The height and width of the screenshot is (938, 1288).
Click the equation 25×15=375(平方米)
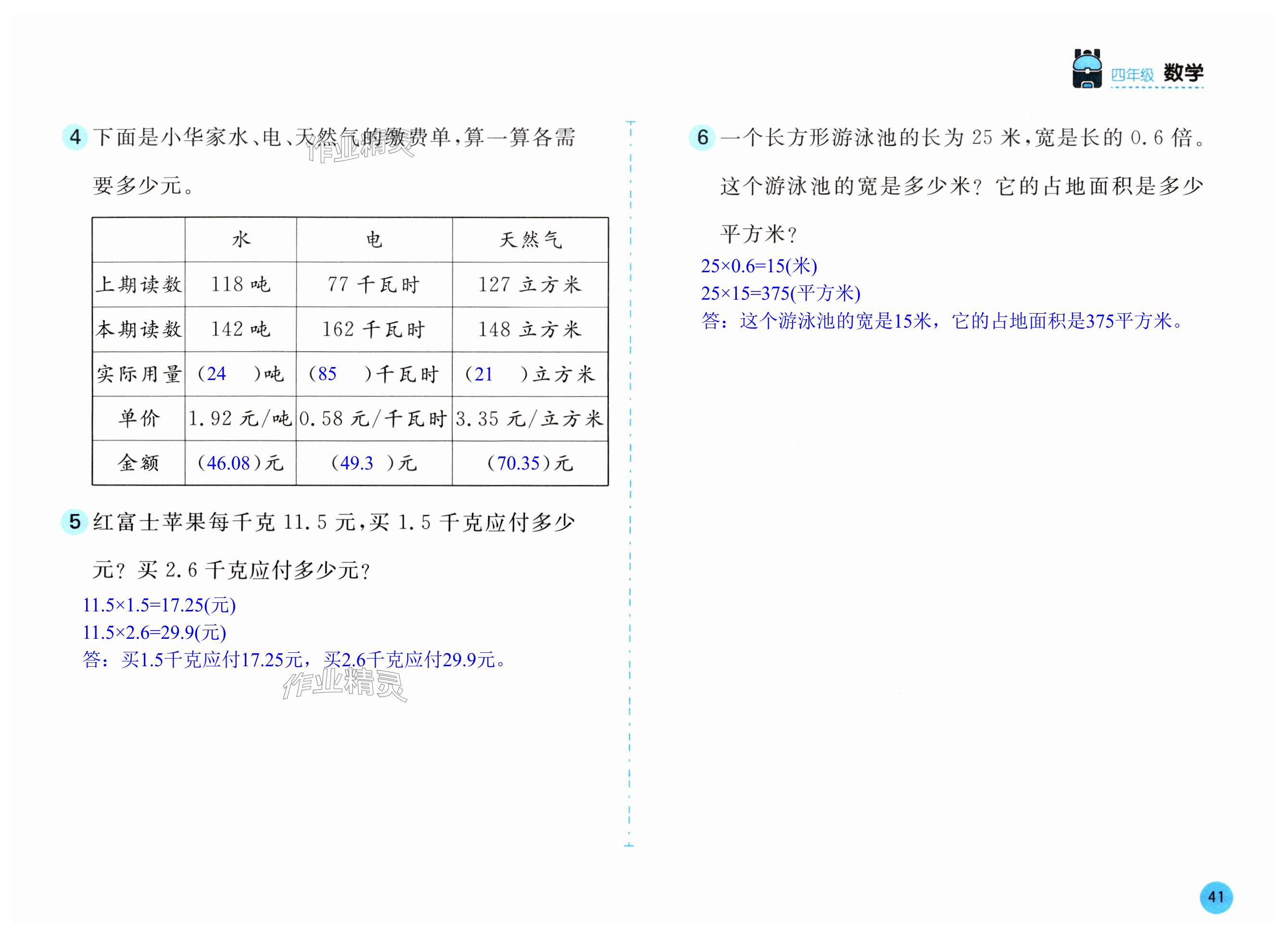[x=780, y=293]
